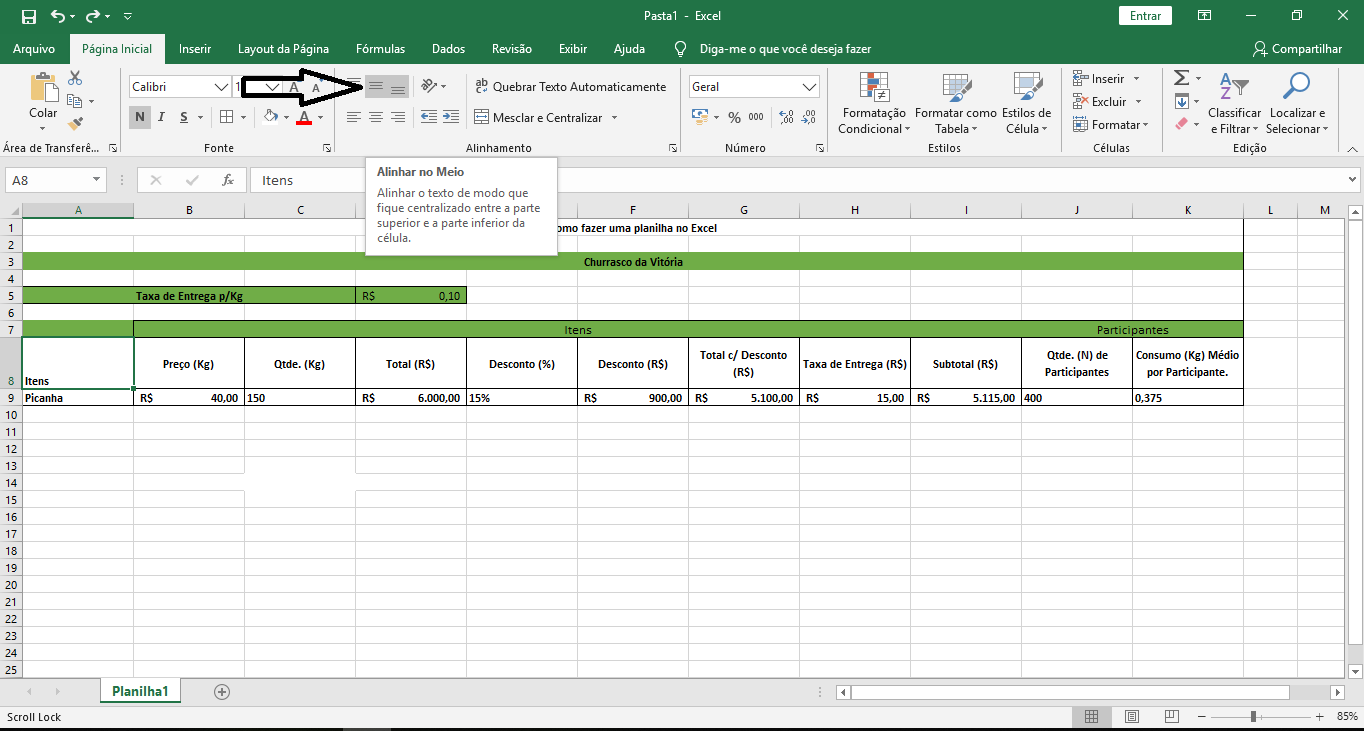Click the Name Box showing A8

click(48, 180)
